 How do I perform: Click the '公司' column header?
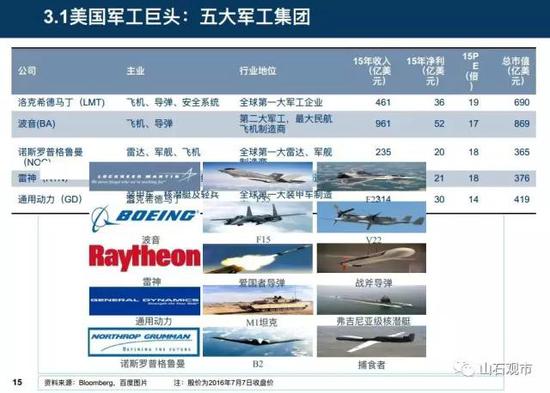(27, 71)
